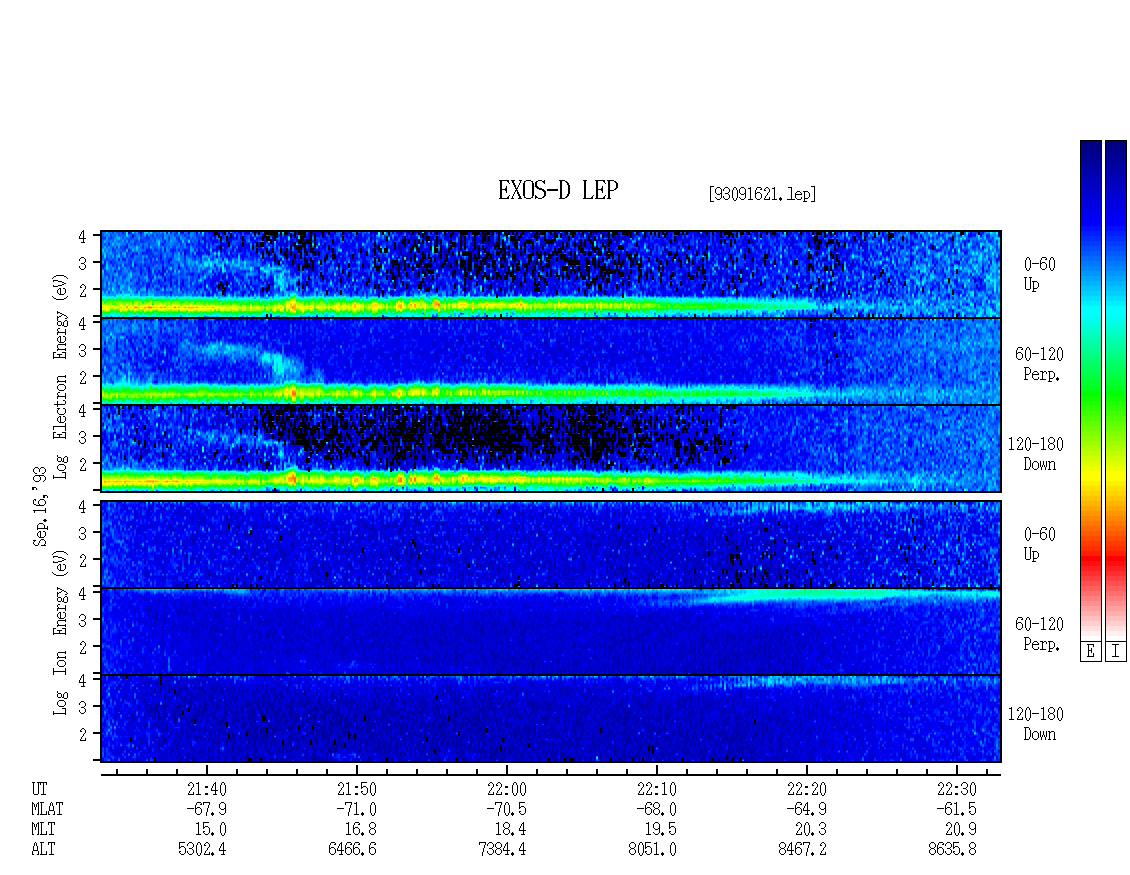Click the 22:20 time tick label
This screenshot has width=1130, height=875.
806,789
